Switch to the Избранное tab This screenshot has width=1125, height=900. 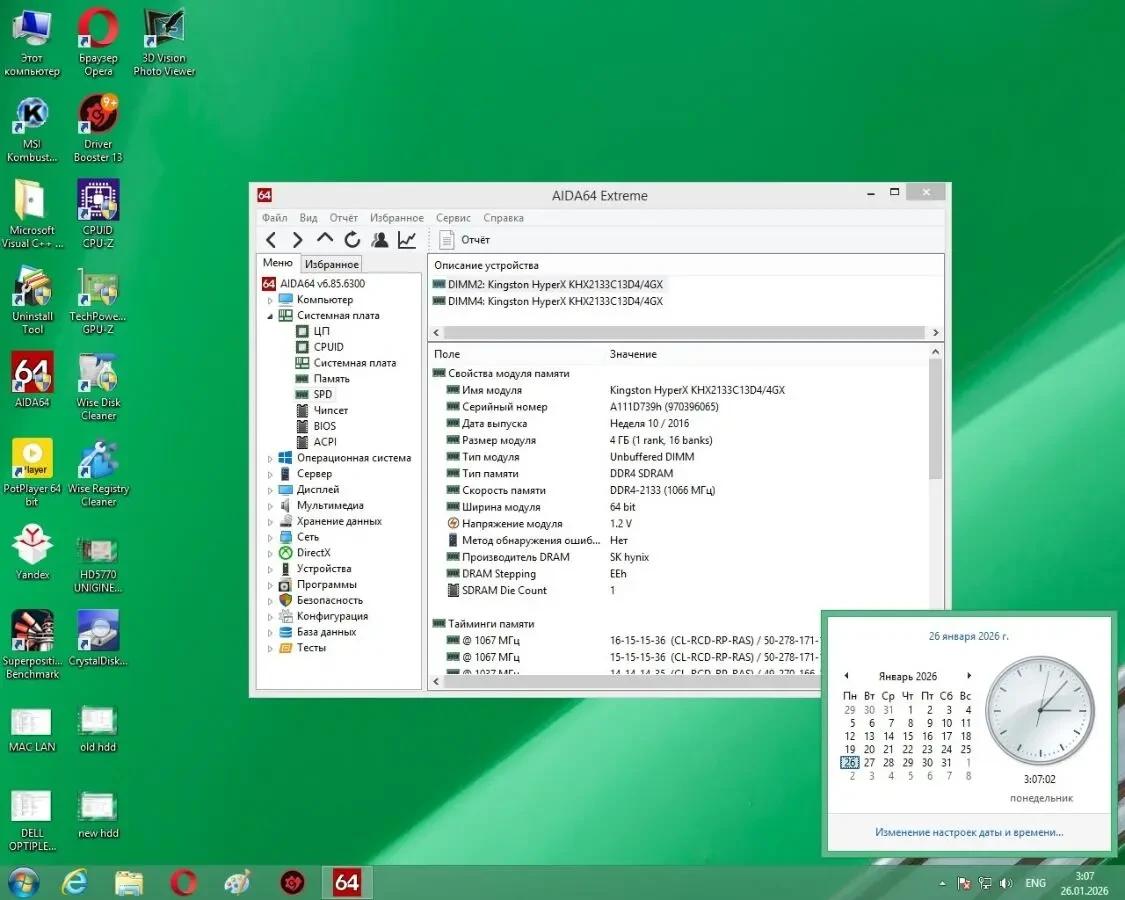click(331, 263)
